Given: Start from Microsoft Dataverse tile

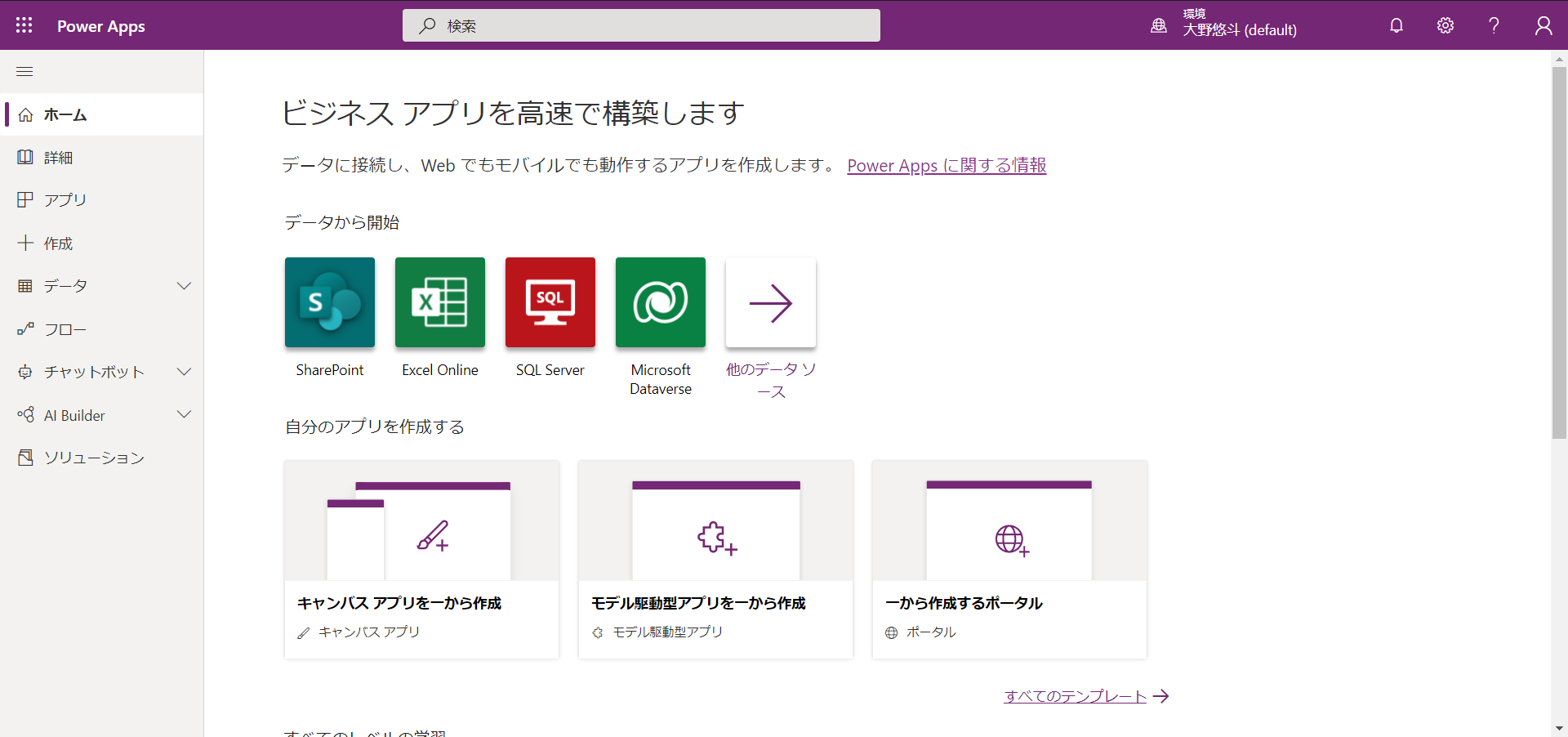Looking at the screenshot, I should click(x=661, y=302).
